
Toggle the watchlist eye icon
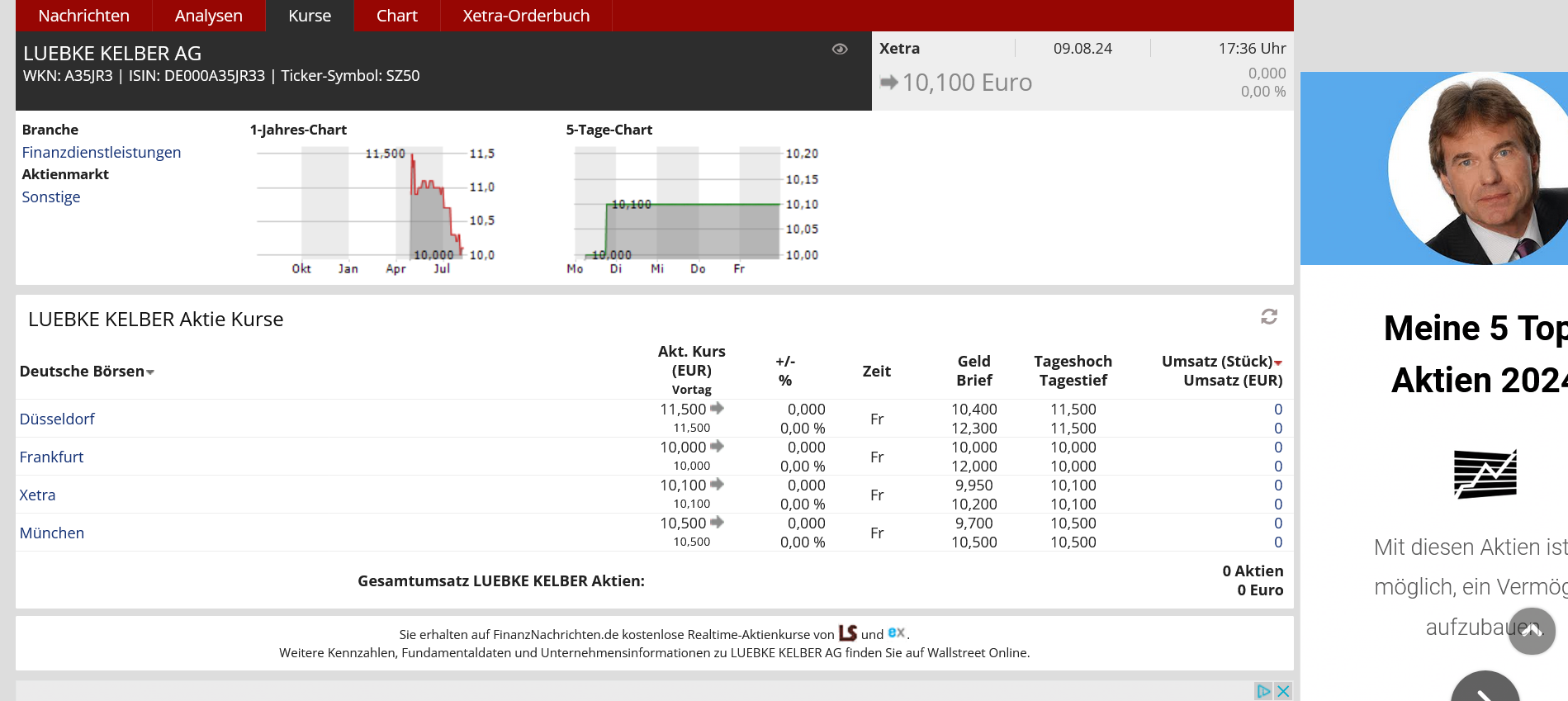(x=840, y=50)
